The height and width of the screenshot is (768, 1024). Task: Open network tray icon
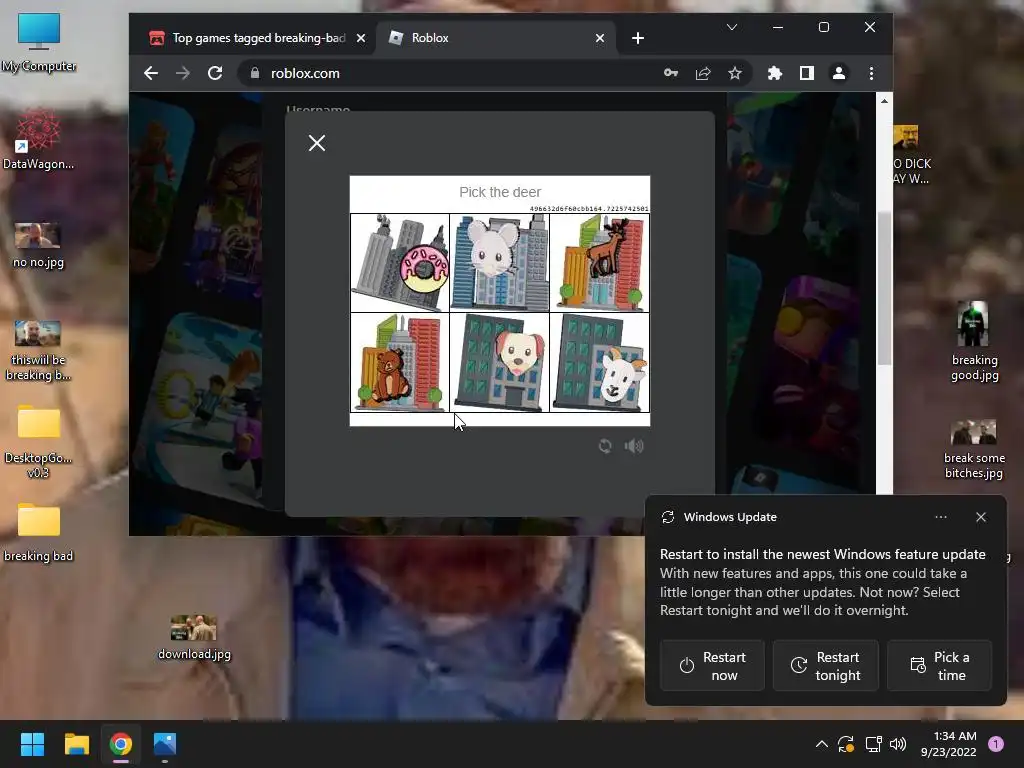[873, 744]
